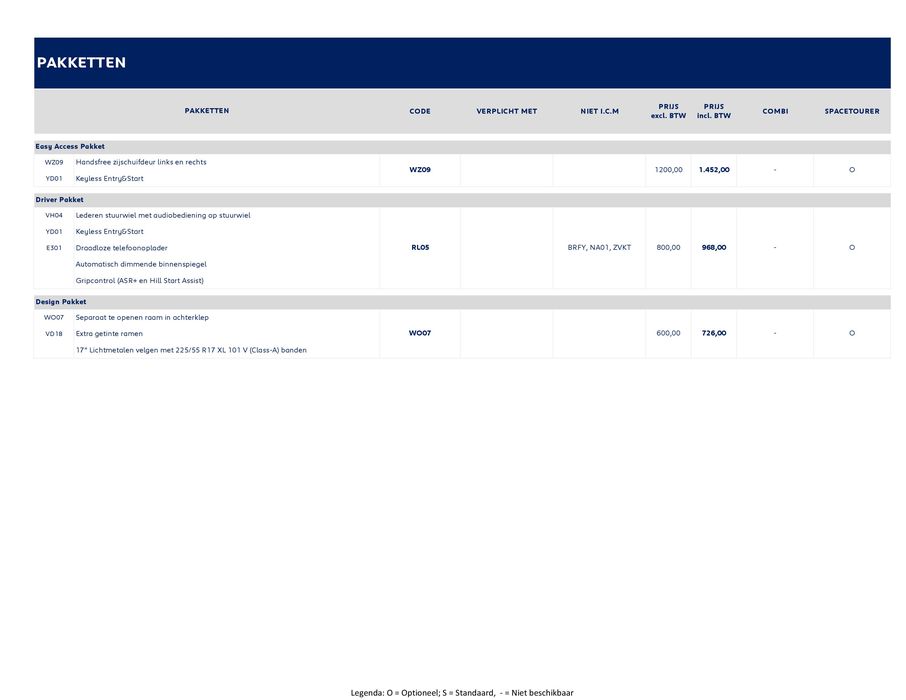Click the 600,00 price excl. BTW
The width and height of the screenshot is (906, 700).
[669, 333]
